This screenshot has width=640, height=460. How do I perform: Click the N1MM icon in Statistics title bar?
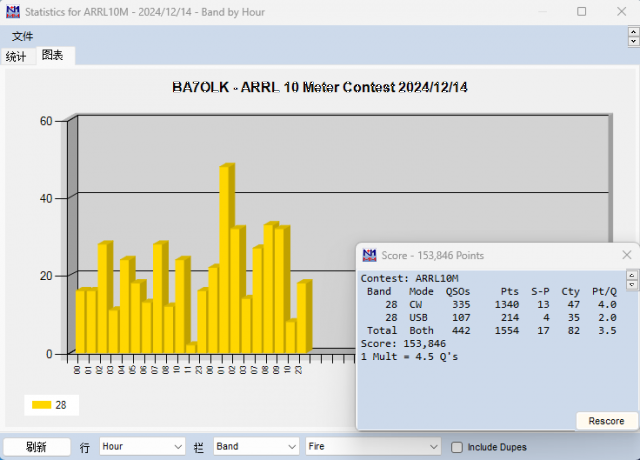tap(13, 12)
